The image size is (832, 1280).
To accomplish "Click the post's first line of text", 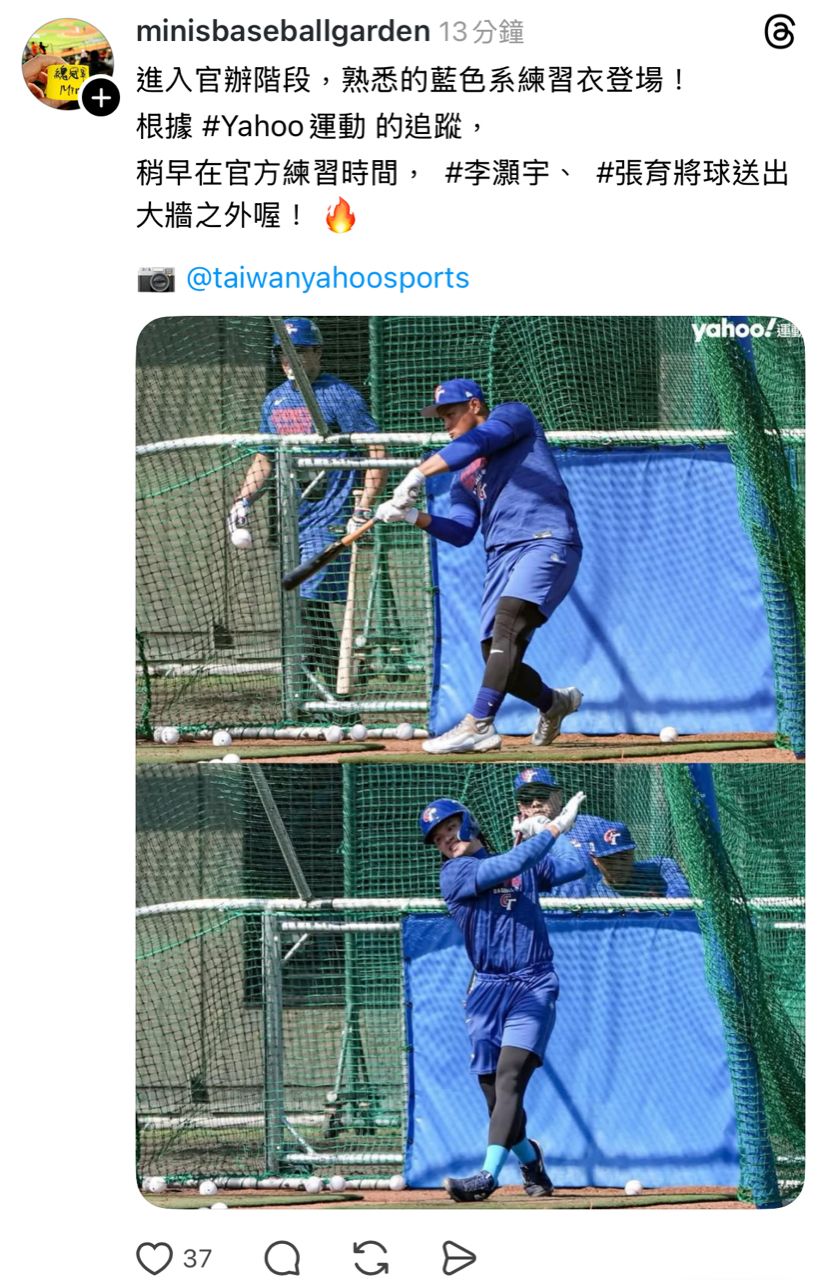I will point(412,80).
